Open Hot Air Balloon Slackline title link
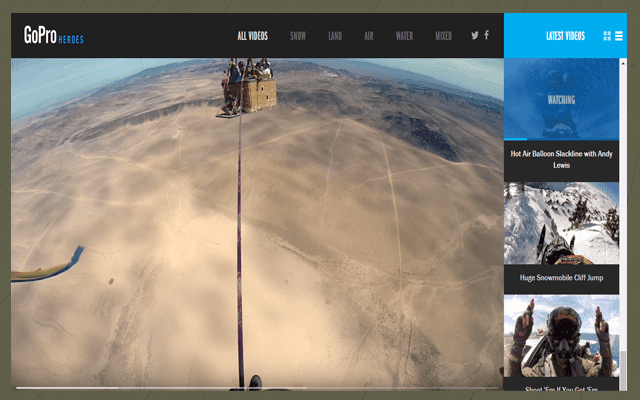 (x=561, y=159)
